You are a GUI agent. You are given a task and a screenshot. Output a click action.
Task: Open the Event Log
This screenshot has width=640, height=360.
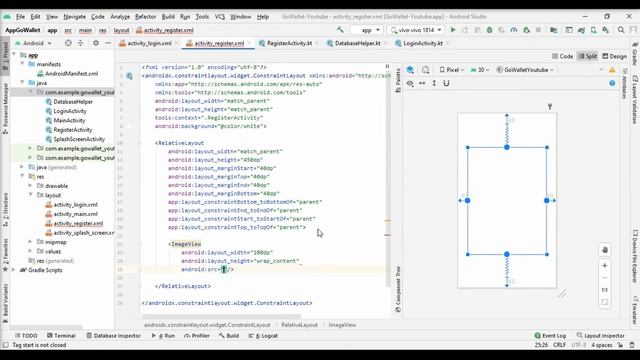point(550,336)
